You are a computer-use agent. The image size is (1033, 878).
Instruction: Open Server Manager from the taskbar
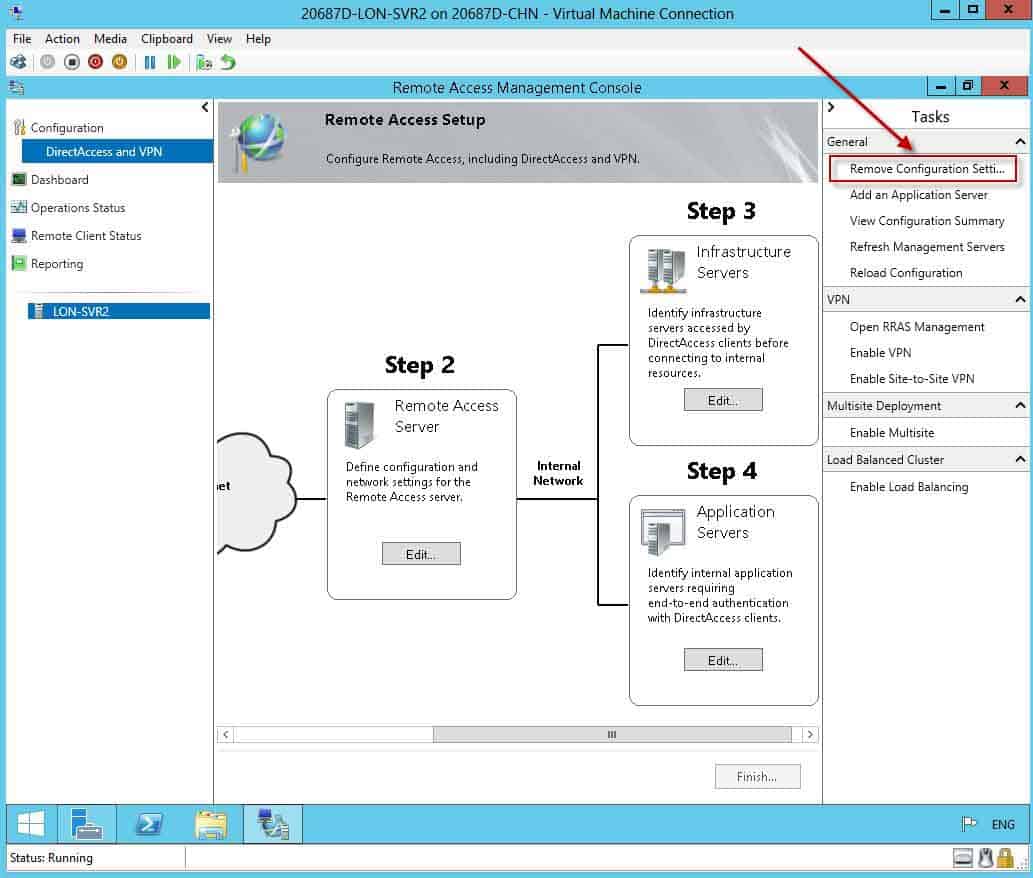click(86, 824)
